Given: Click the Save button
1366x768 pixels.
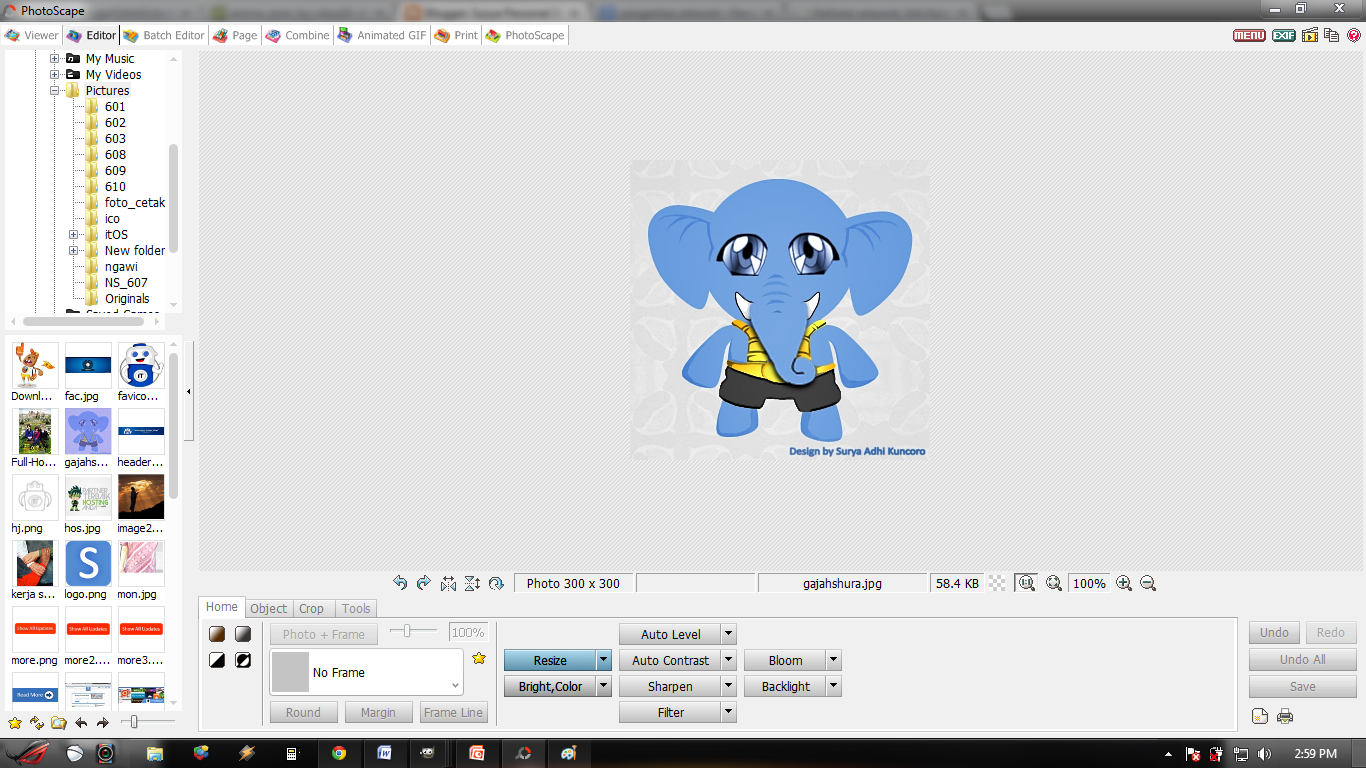Looking at the screenshot, I should [1302, 686].
